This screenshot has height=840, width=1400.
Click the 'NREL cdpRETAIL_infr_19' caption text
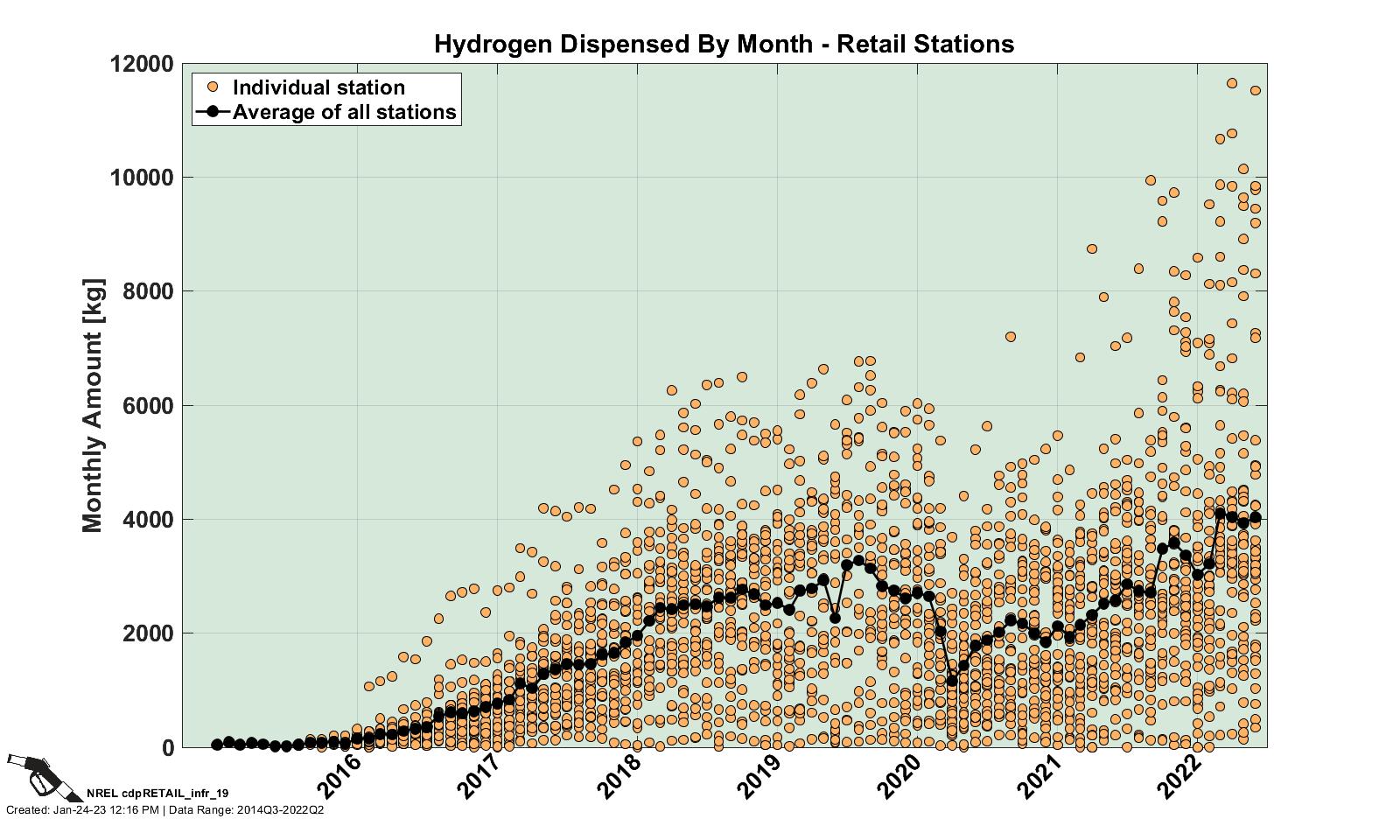tap(157, 794)
